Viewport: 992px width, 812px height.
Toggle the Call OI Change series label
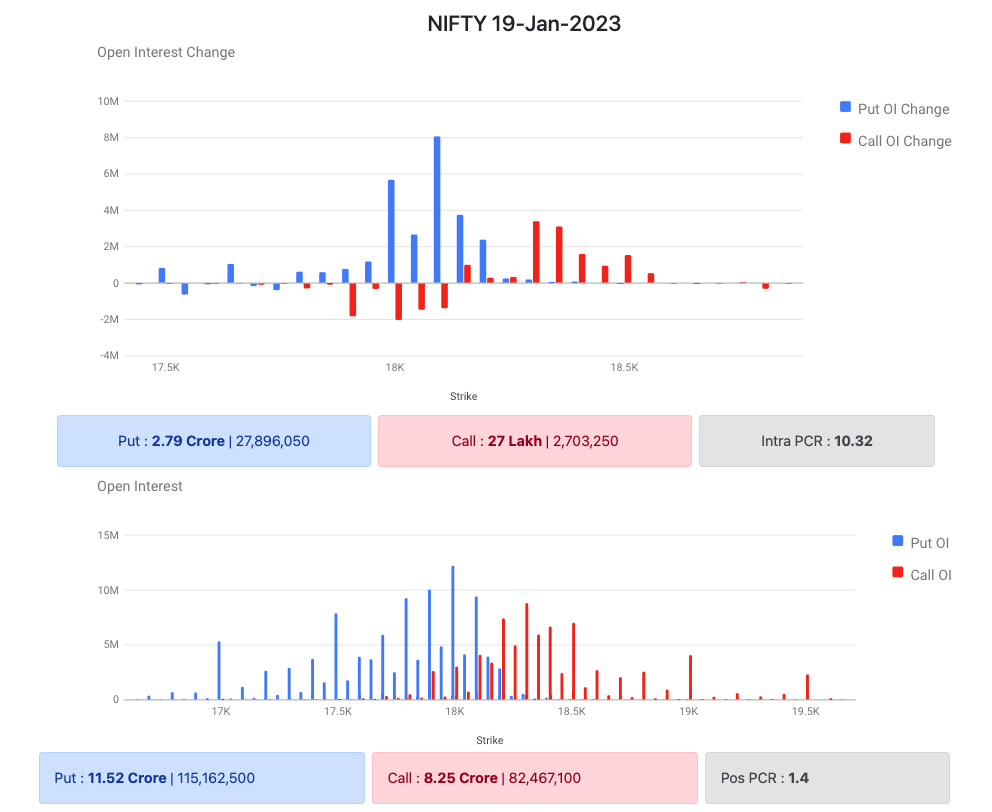coord(904,141)
